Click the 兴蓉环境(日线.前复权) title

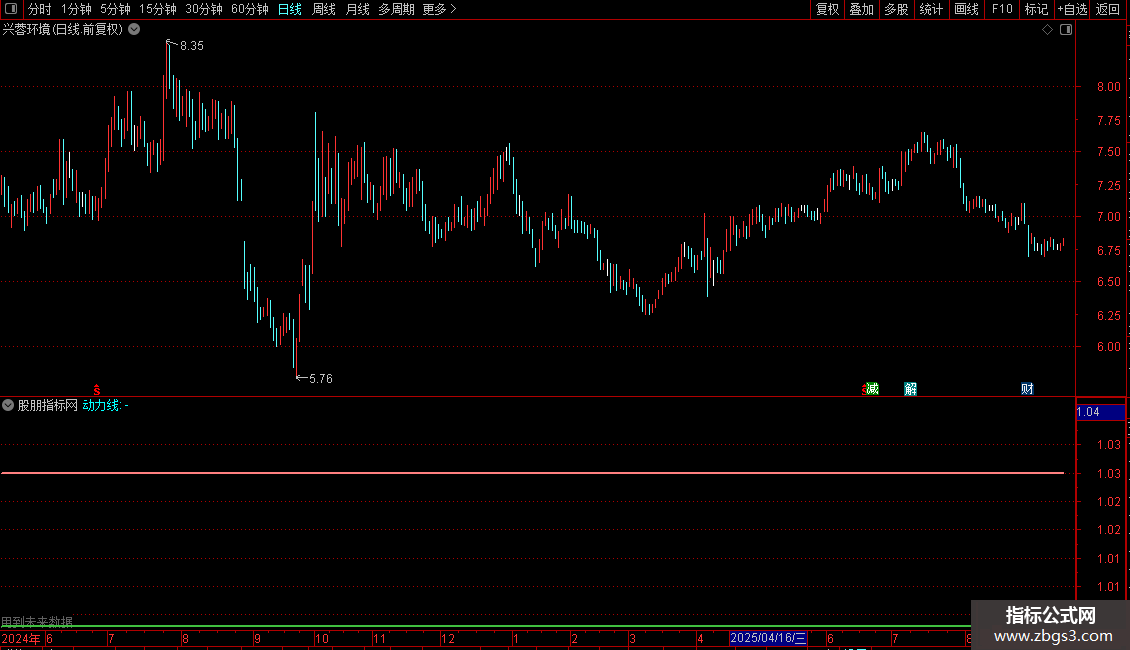[x=63, y=30]
